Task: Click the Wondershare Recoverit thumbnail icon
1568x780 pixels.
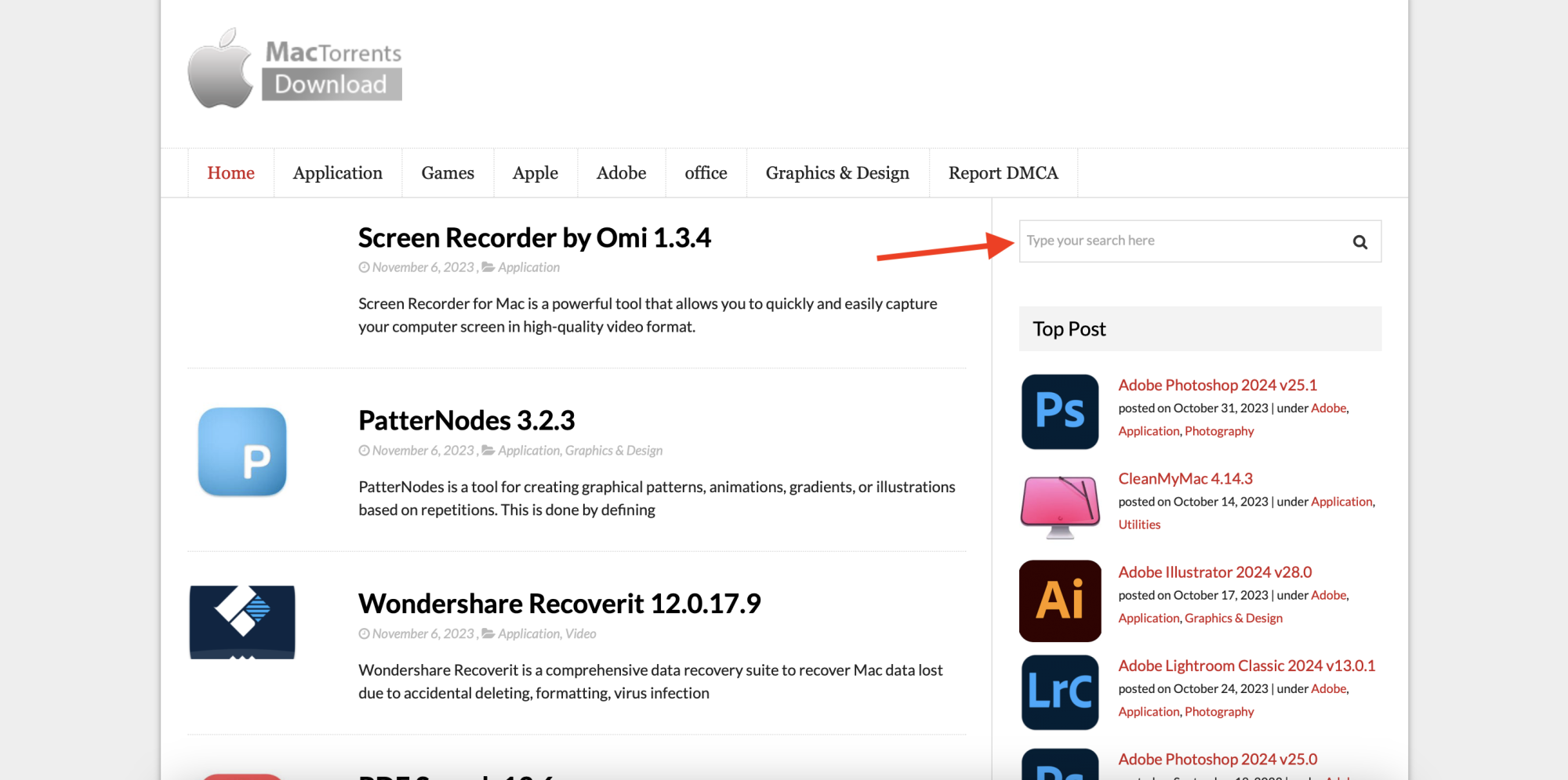Action: (241, 622)
